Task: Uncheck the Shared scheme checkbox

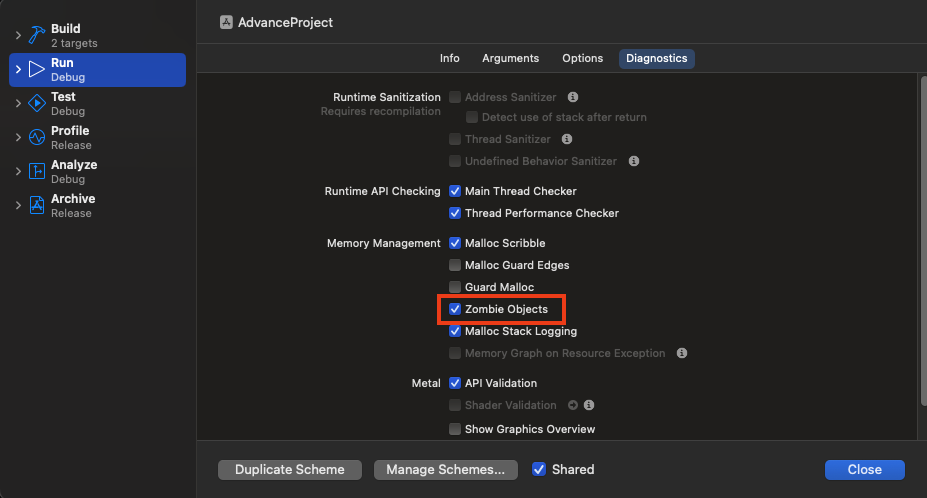Action: tap(539, 470)
